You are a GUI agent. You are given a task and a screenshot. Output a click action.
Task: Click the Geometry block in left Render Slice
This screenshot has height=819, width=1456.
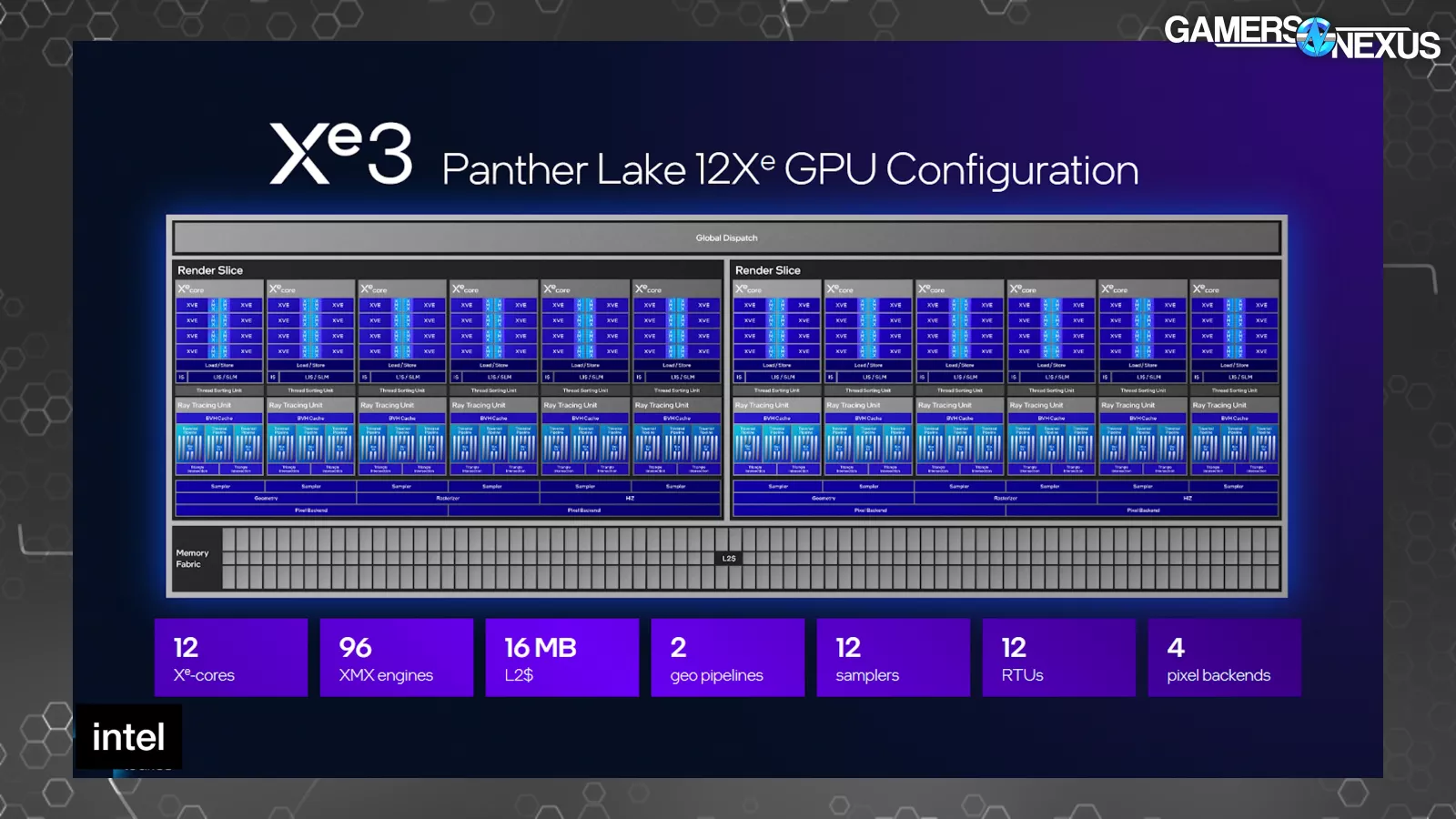[266, 498]
